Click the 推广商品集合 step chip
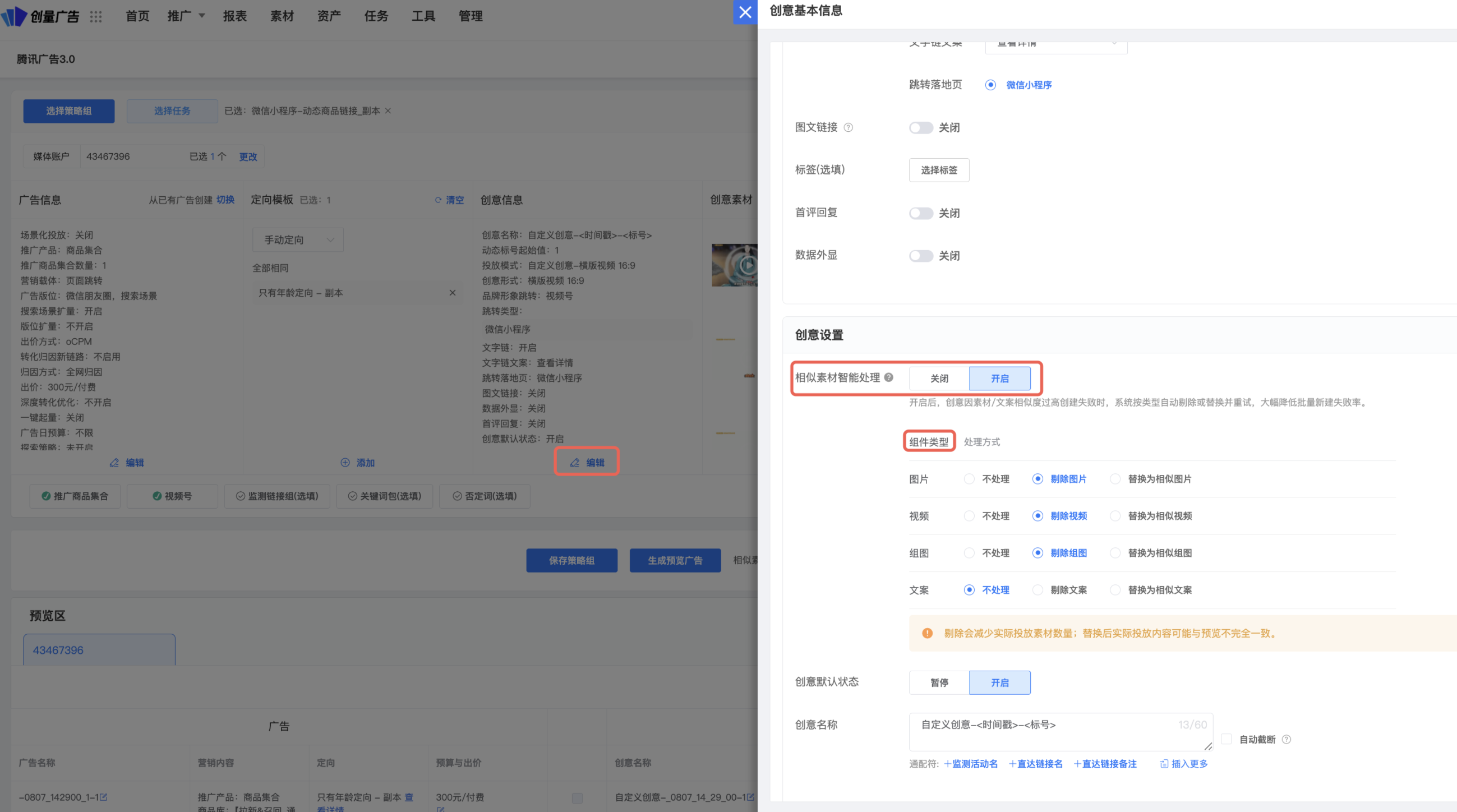 pyautogui.click(x=75, y=496)
